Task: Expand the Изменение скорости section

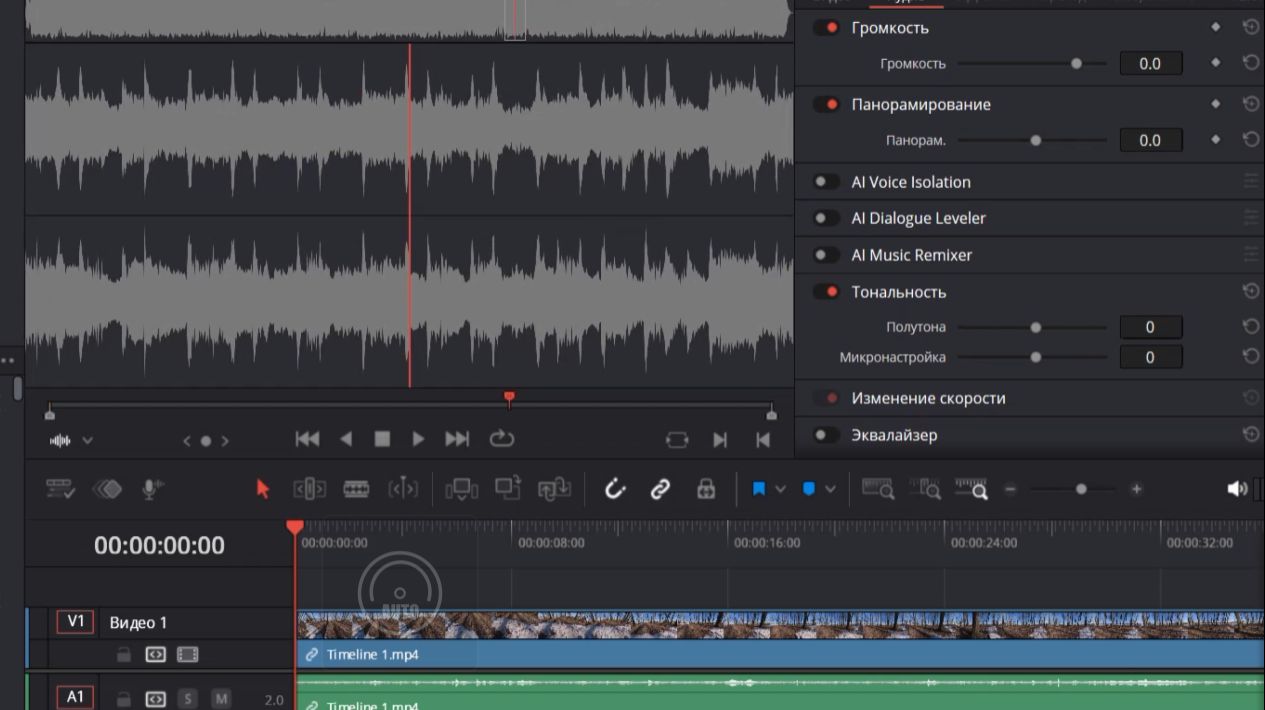Action: tap(928, 398)
